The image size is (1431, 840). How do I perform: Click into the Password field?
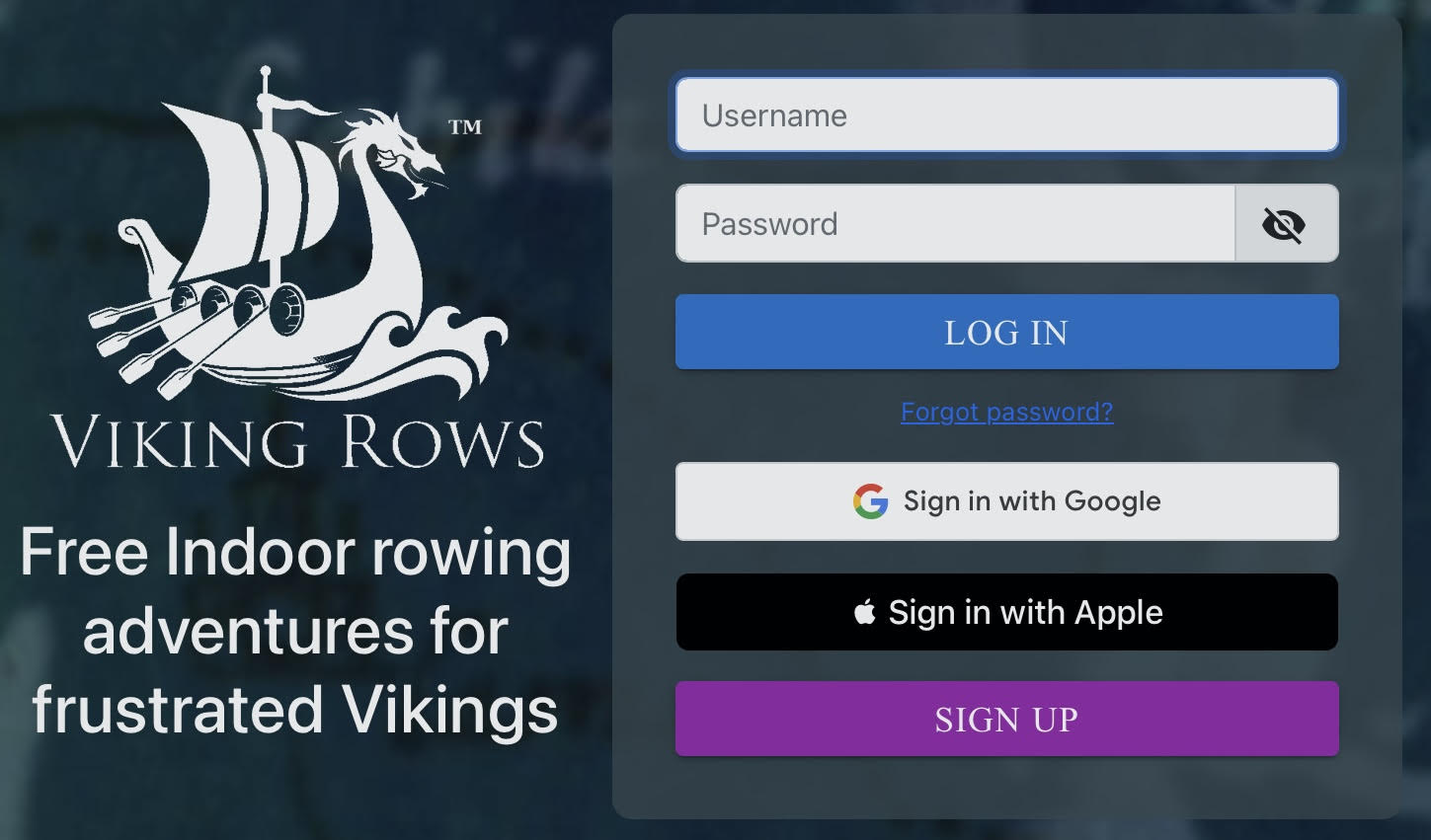(955, 223)
